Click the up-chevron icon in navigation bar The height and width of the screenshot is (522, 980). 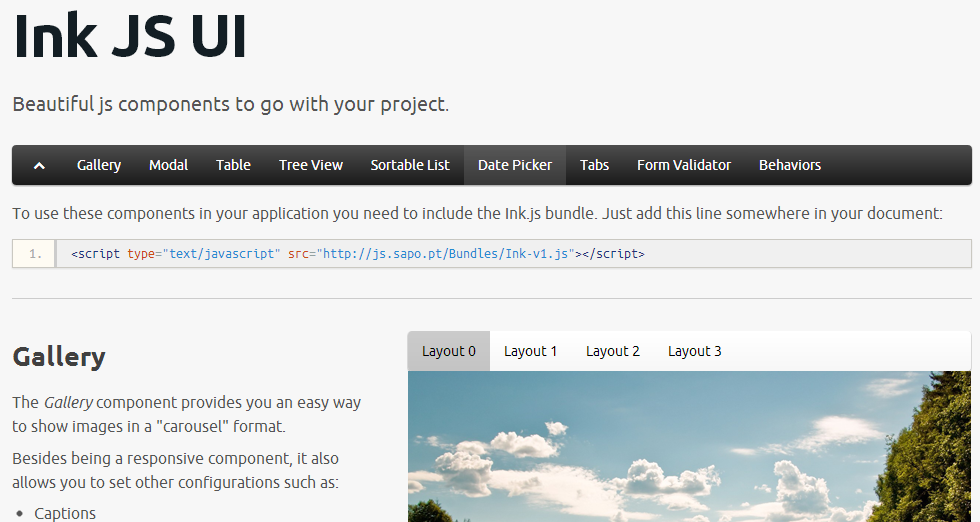pyautogui.click(x=39, y=166)
